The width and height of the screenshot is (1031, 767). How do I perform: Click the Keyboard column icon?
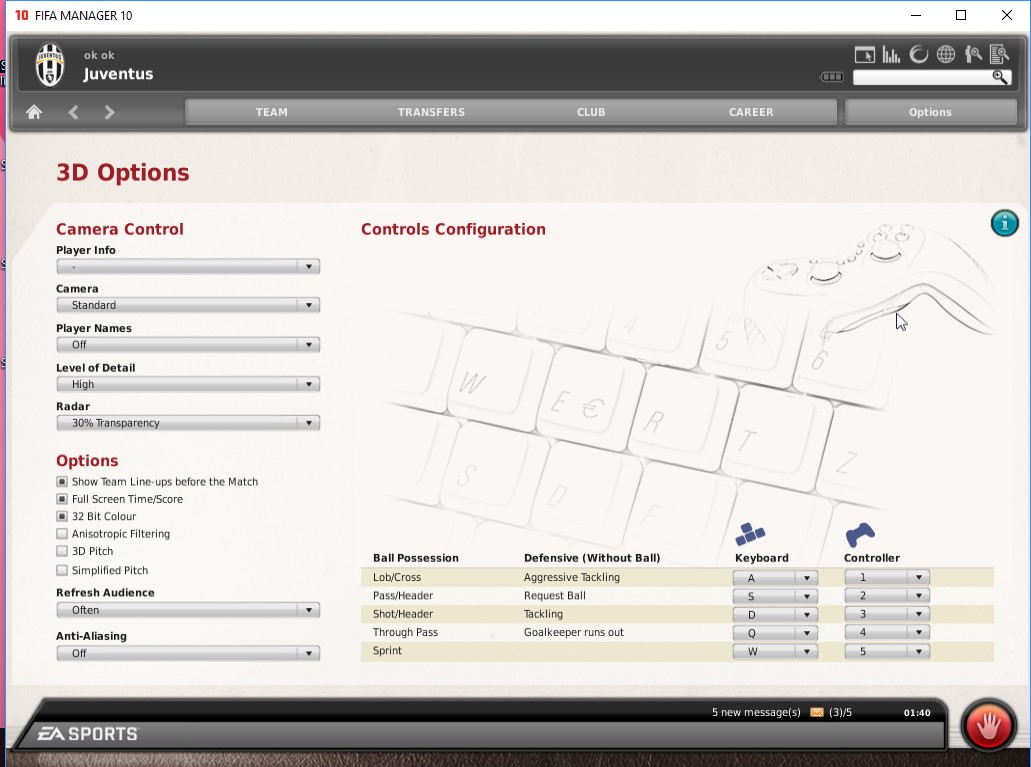tap(750, 534)
